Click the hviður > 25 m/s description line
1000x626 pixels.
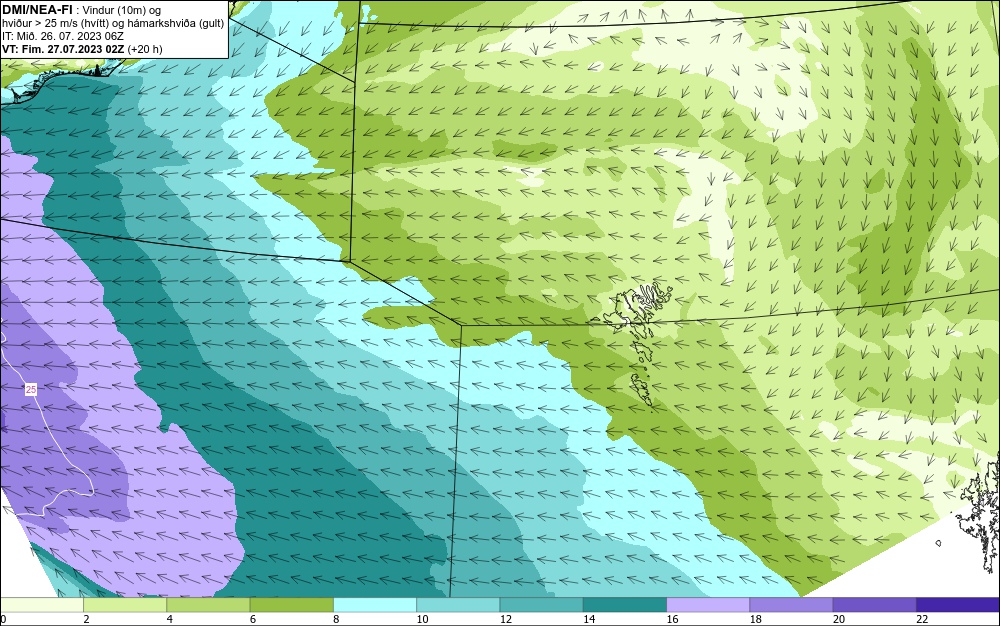click(x=113, y=24)
